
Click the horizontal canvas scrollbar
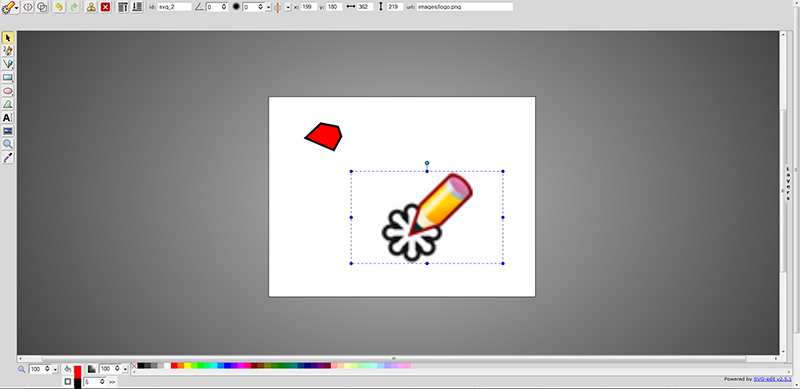tap(393, 359)
